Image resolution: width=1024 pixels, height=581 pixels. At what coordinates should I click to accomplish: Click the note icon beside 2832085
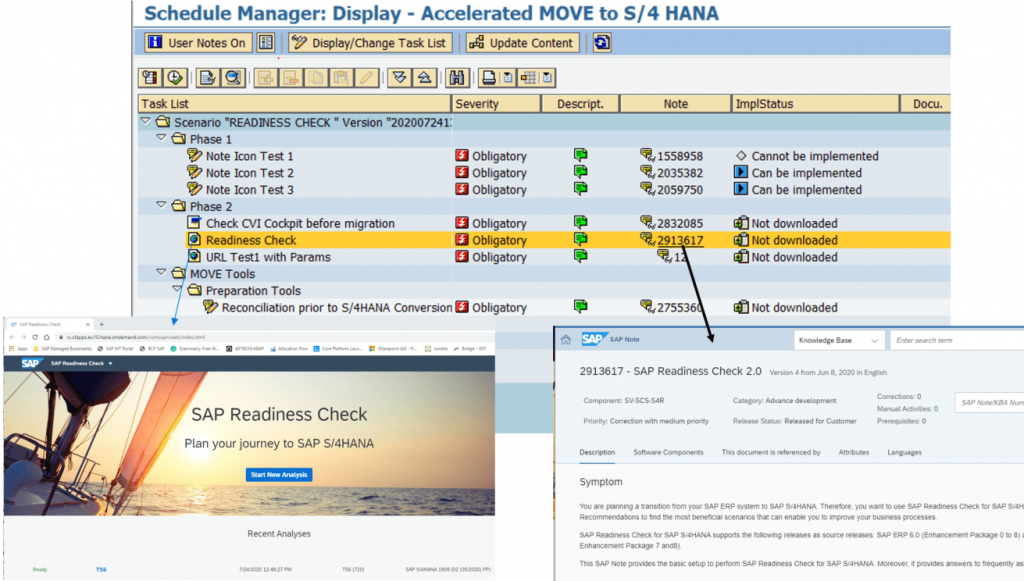647,223
